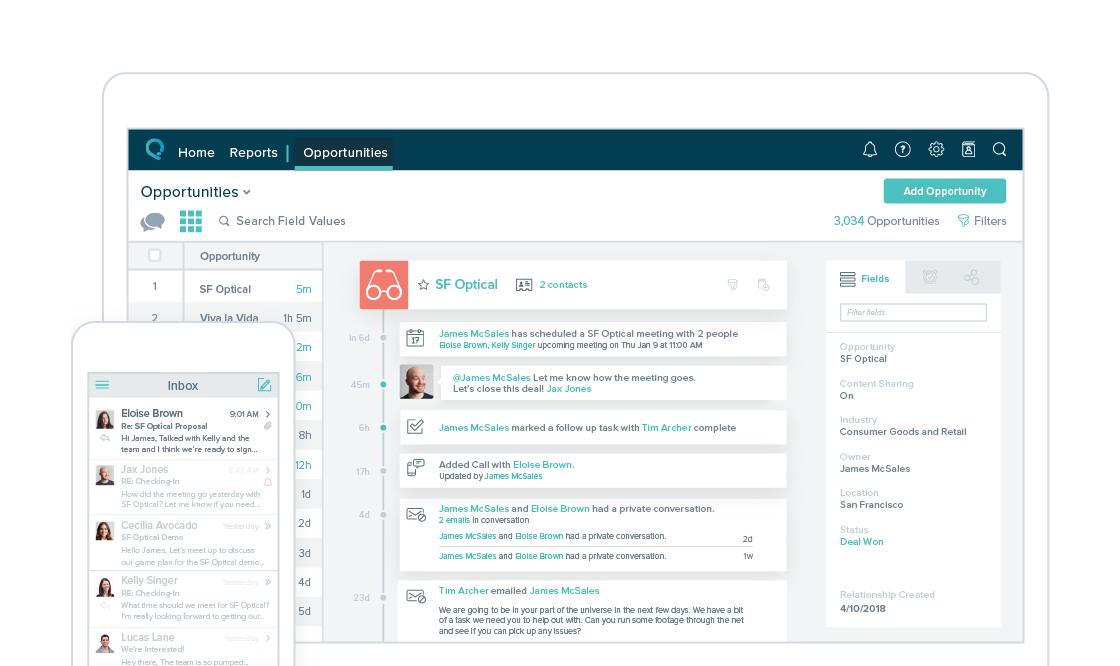Switch to the conversation stream view icon
This screenshot has width=1120, height=666.
coord(152,222)
